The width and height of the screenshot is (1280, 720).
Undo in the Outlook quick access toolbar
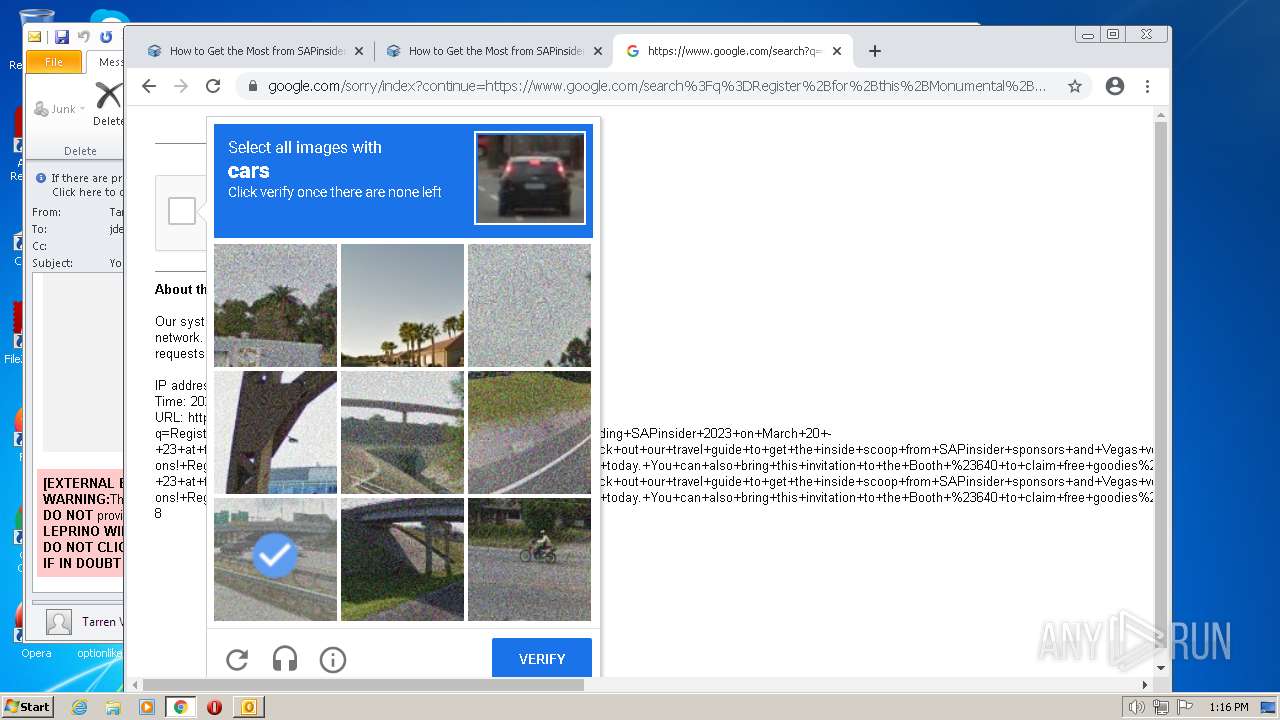pos(84,37)
